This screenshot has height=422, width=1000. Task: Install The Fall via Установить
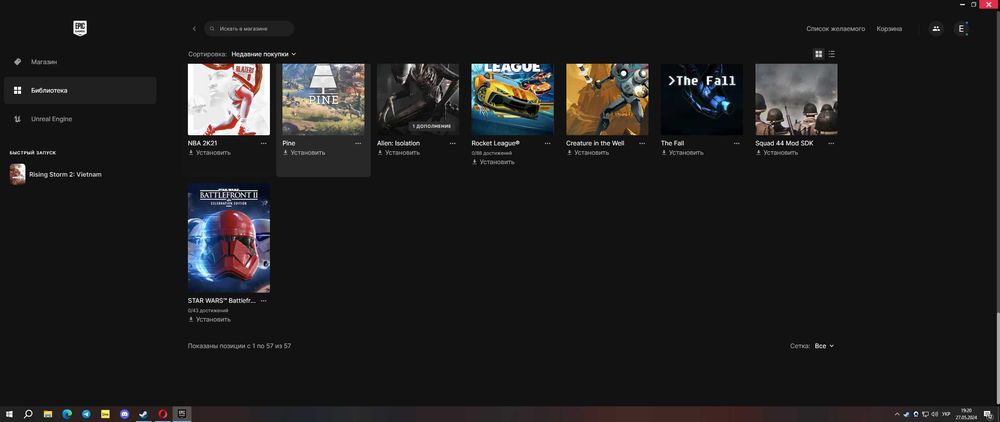tap(682, 153)
